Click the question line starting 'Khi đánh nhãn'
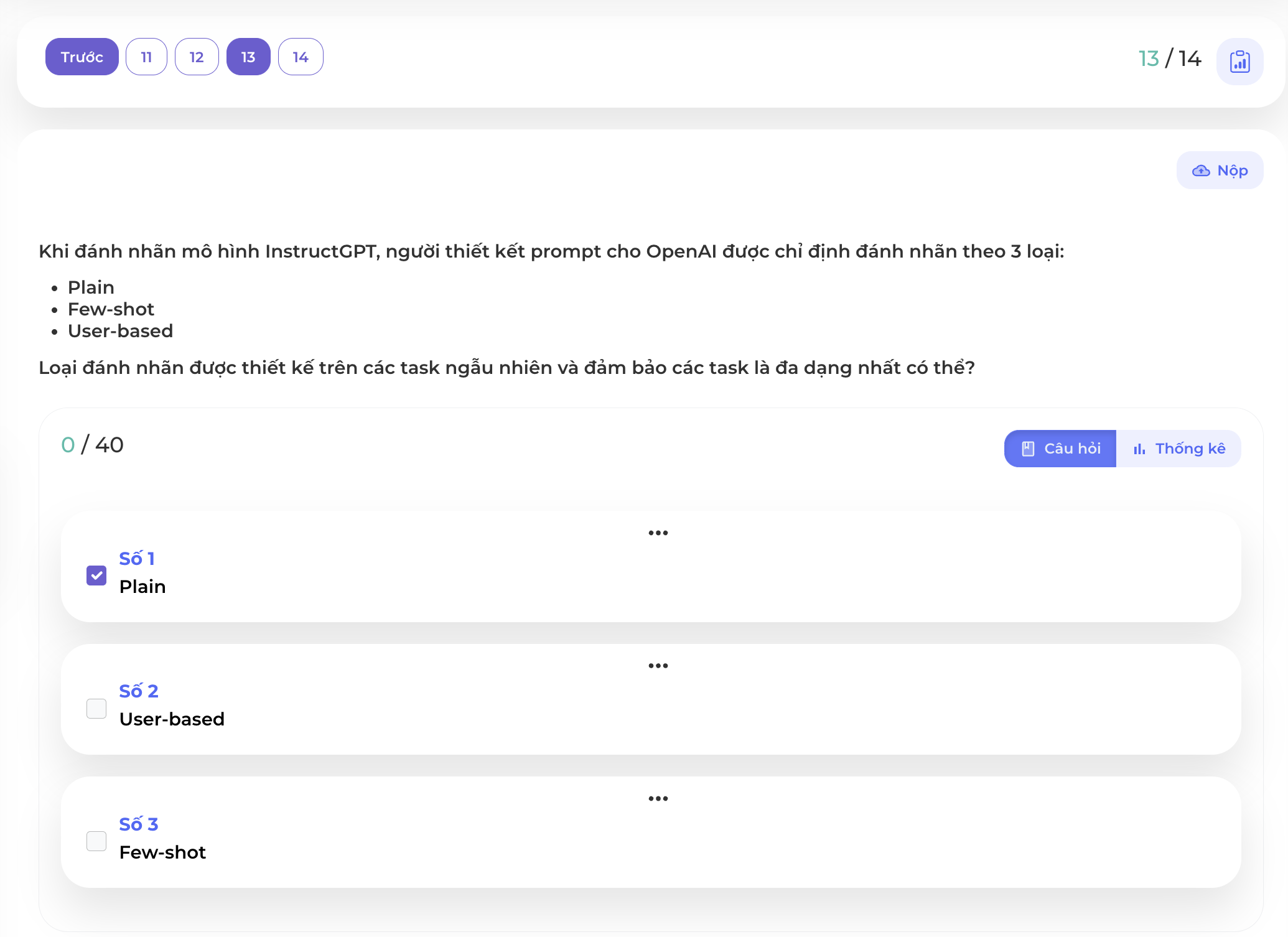Viewport: 1288px width, 937px height. pyautogui.click(x=551, y=251)
